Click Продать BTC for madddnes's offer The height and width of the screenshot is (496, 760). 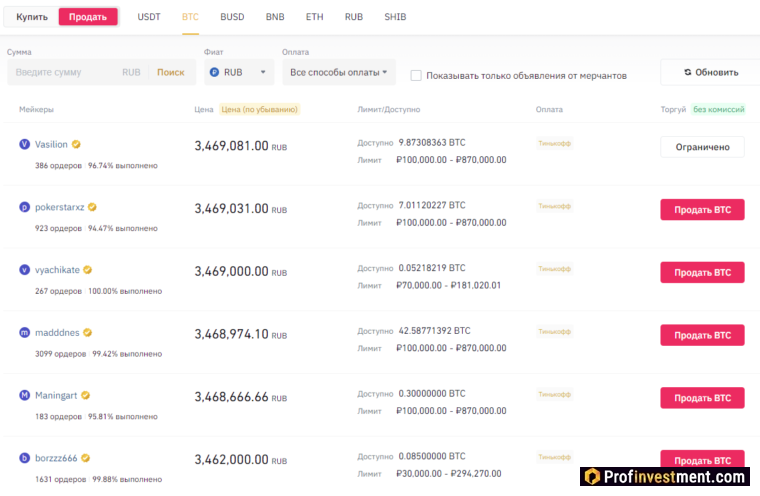pyautogui.click(x=702, y=336)
